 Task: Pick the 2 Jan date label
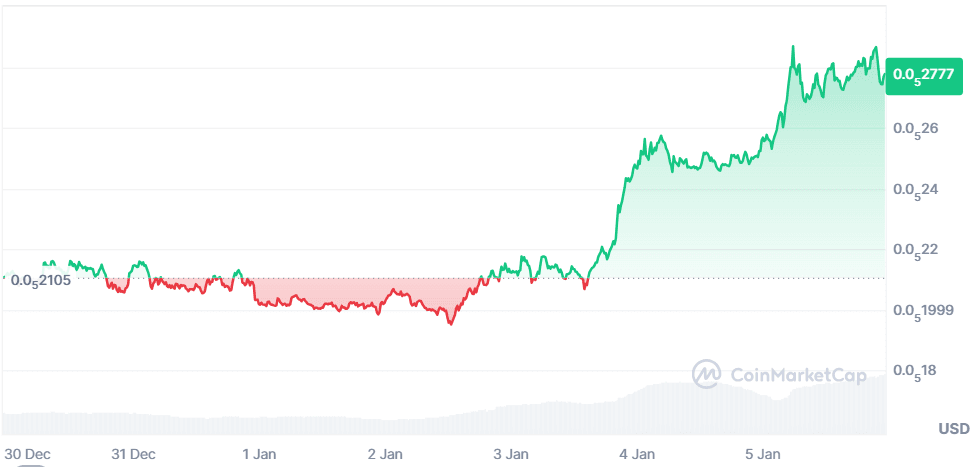[386, 454]
